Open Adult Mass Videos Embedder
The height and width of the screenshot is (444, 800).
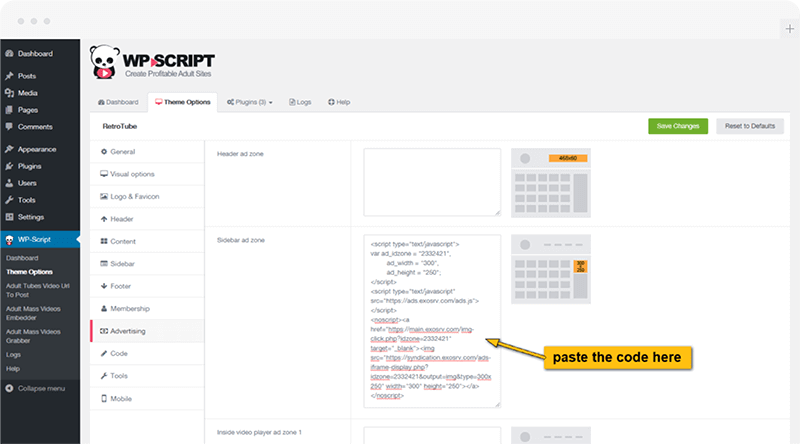coord(33,313)
